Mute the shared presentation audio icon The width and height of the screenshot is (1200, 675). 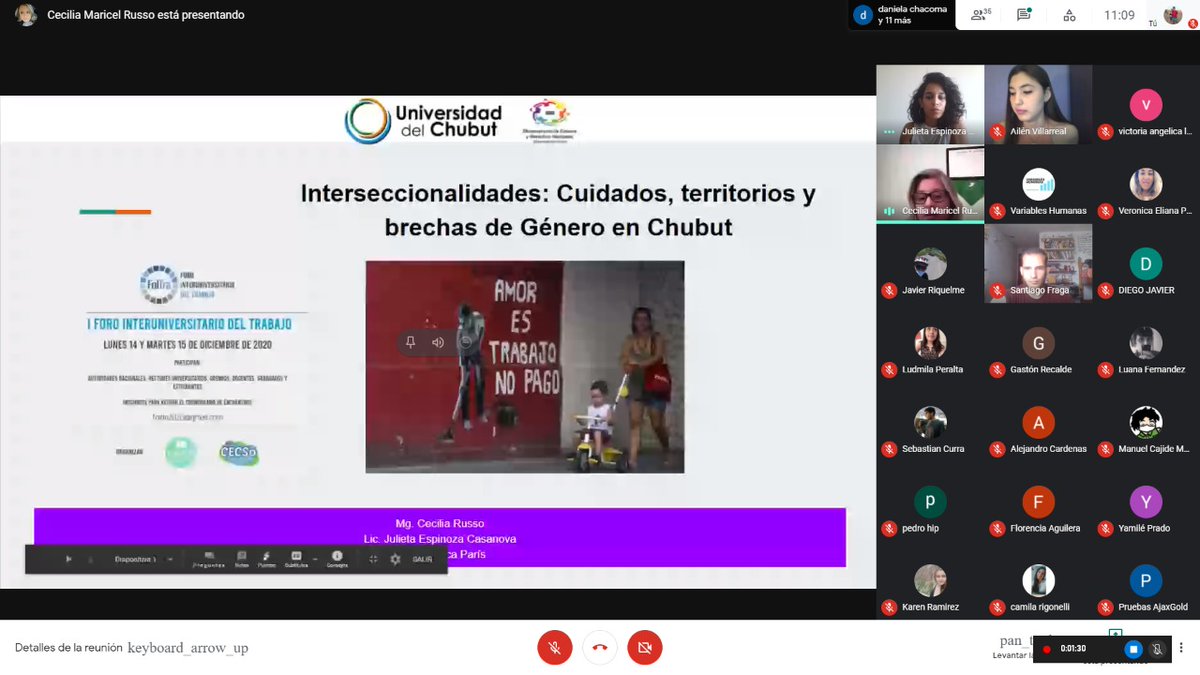point(438,343)
